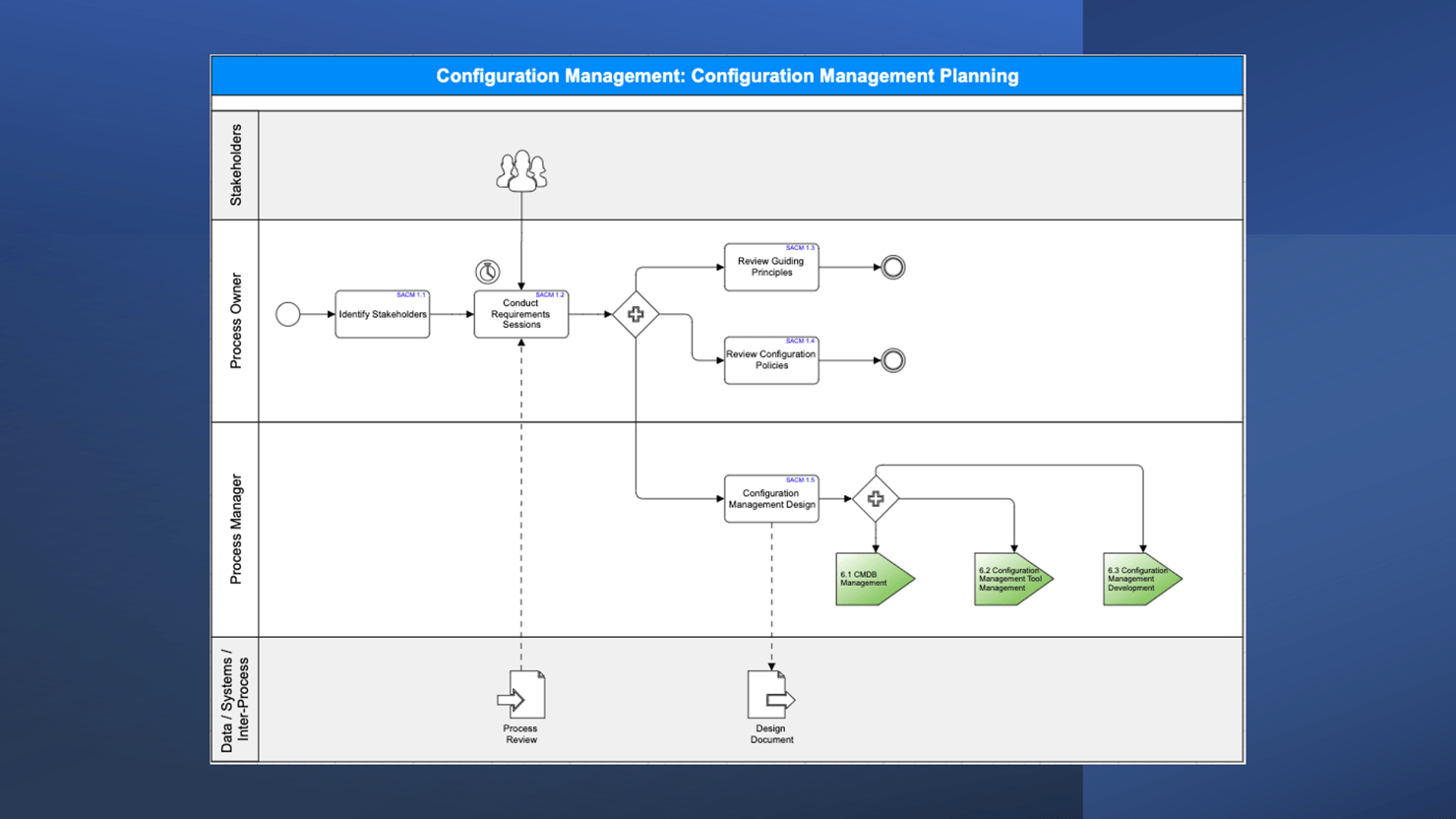
Task: Select the Process Owner swimlane label
Action: [235, 321]
